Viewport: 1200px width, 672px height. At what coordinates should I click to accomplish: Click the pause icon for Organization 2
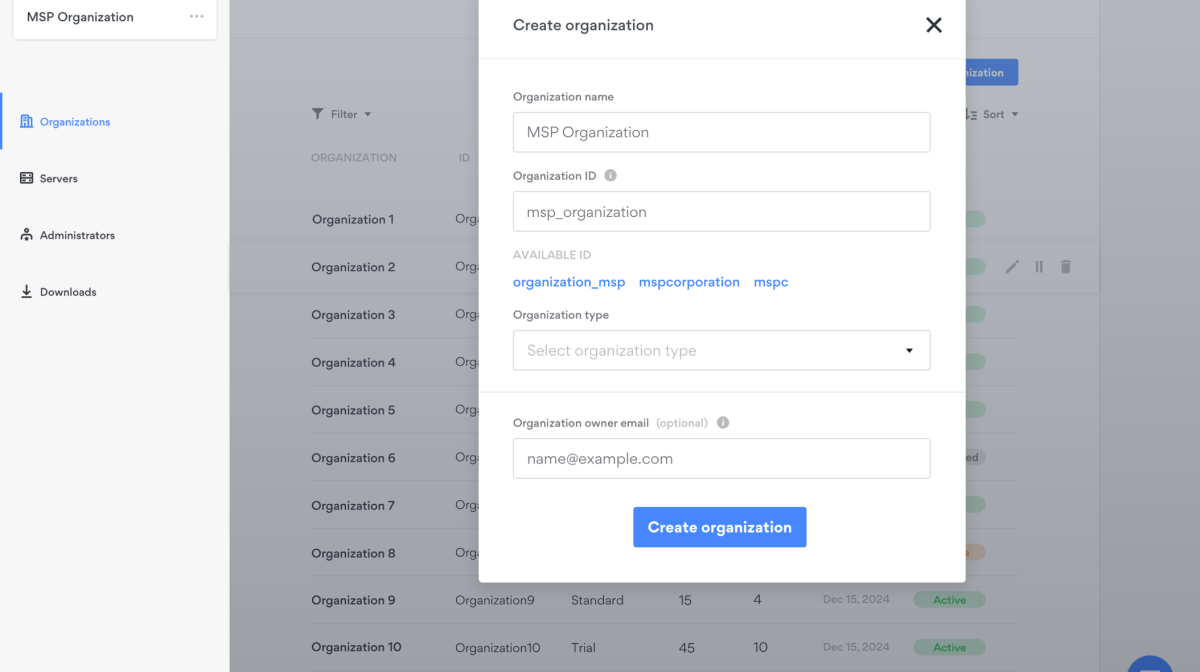[1039, 267]
